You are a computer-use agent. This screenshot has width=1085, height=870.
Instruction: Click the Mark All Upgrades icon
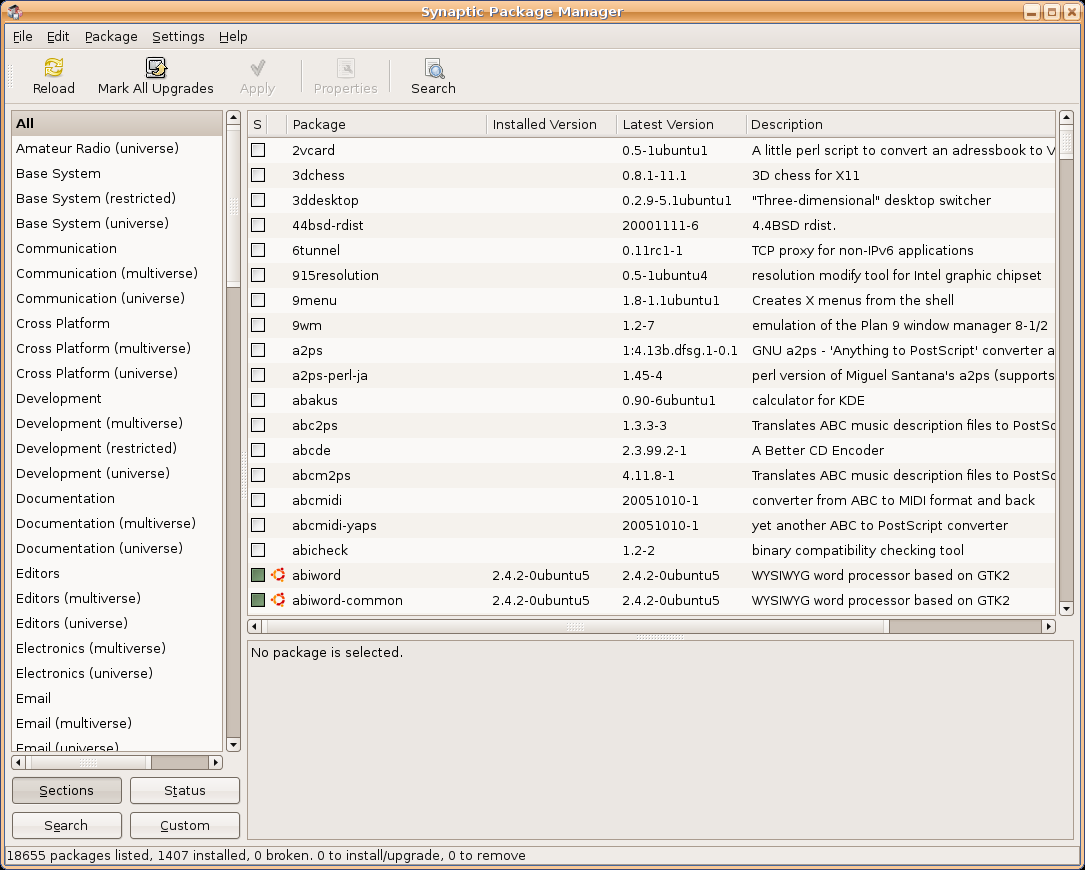(x=156, y=67)
